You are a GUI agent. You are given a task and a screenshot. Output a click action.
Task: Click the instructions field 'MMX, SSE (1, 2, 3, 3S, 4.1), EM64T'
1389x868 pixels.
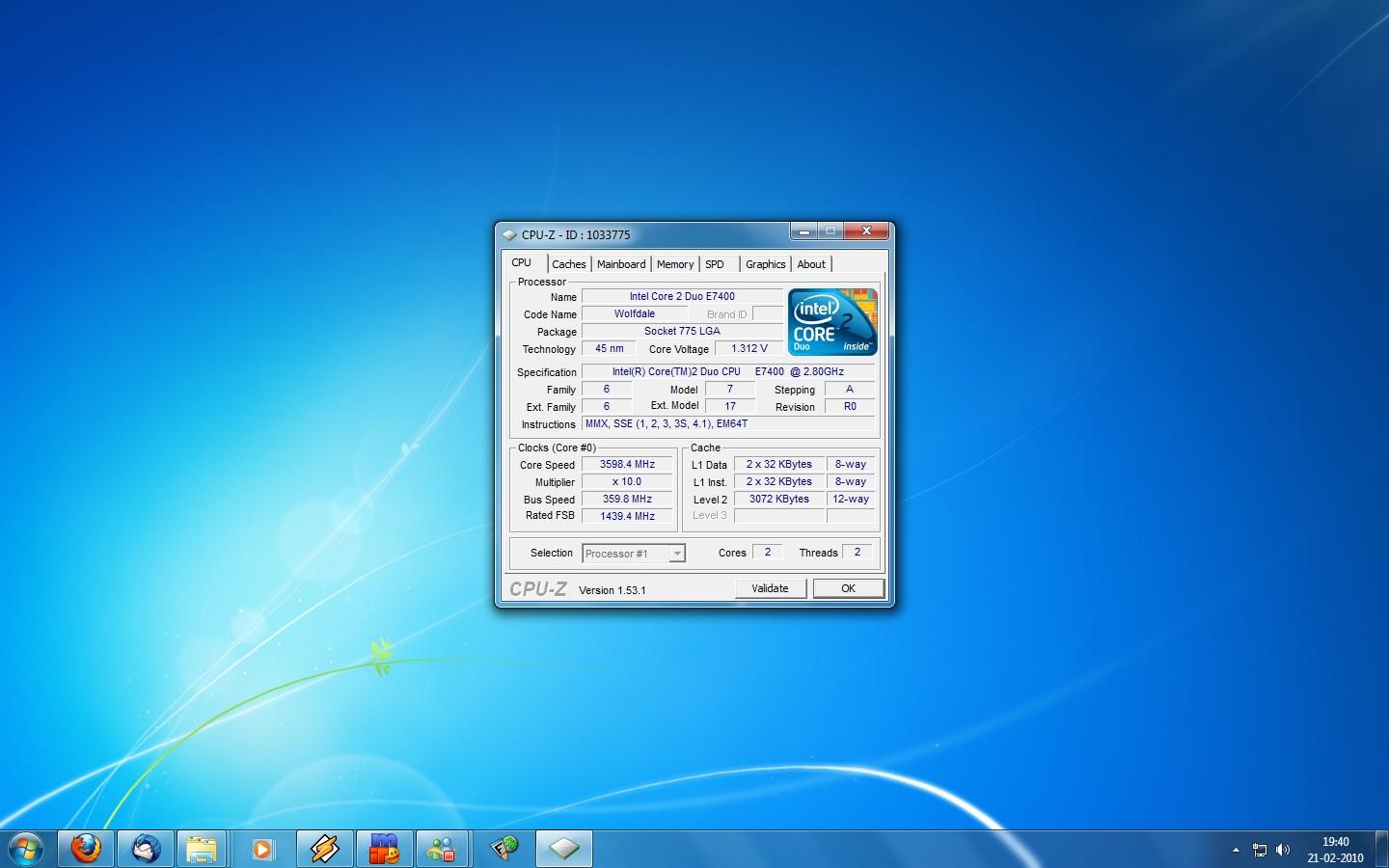728,423
